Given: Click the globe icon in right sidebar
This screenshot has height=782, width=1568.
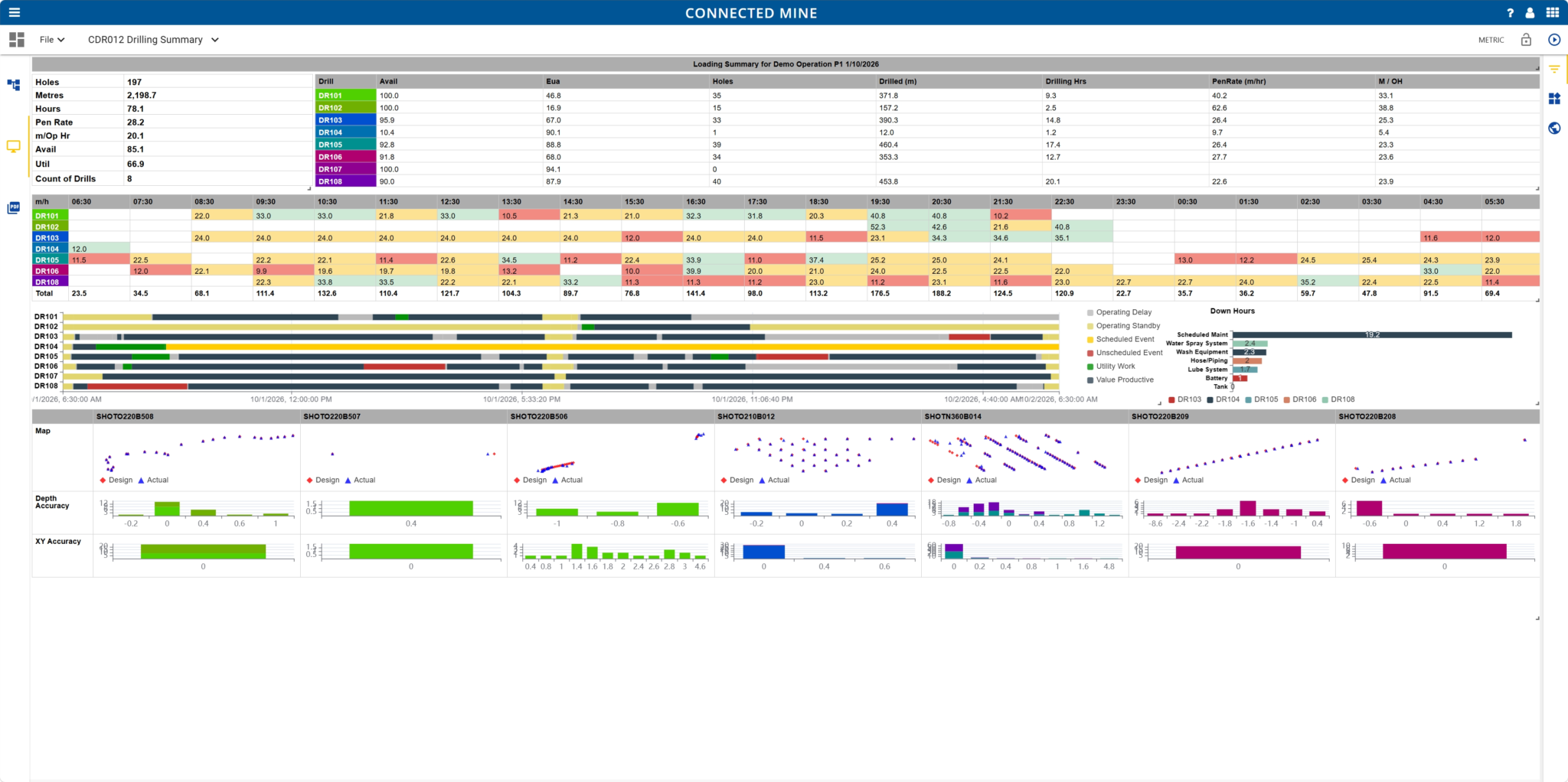Looking at the screenshot, I should pyautogui.click(x=1554, y=128).
